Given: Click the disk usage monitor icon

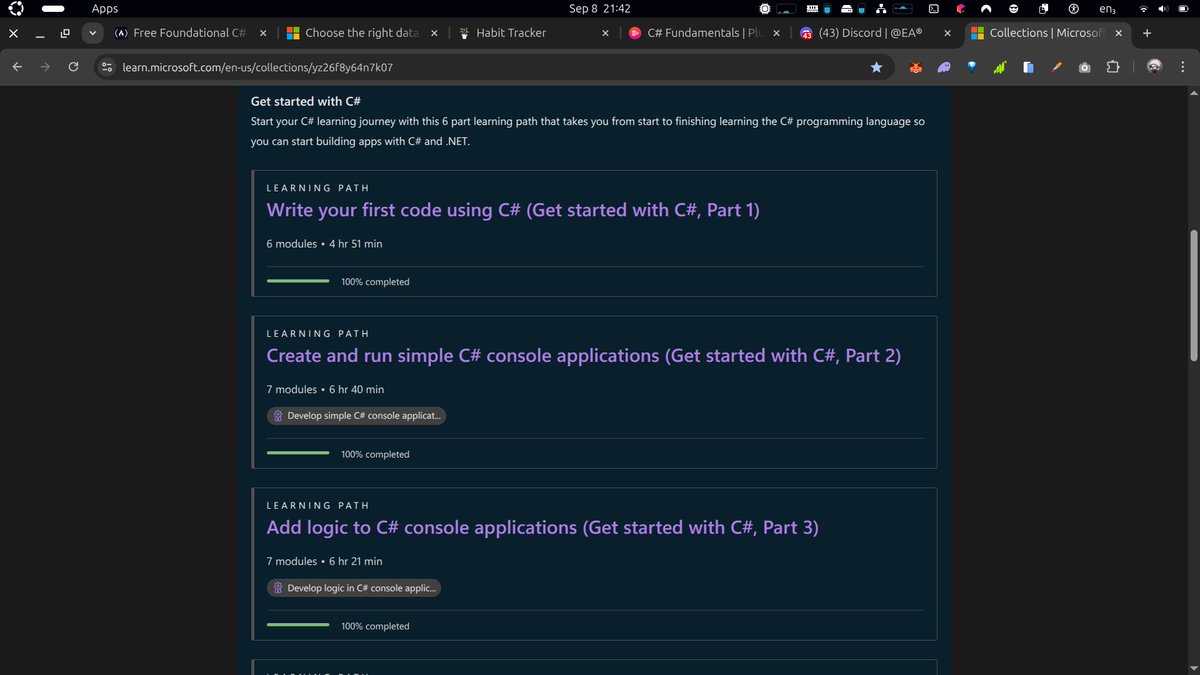Looking at the screenshot, I should click(x=846, y=9).
